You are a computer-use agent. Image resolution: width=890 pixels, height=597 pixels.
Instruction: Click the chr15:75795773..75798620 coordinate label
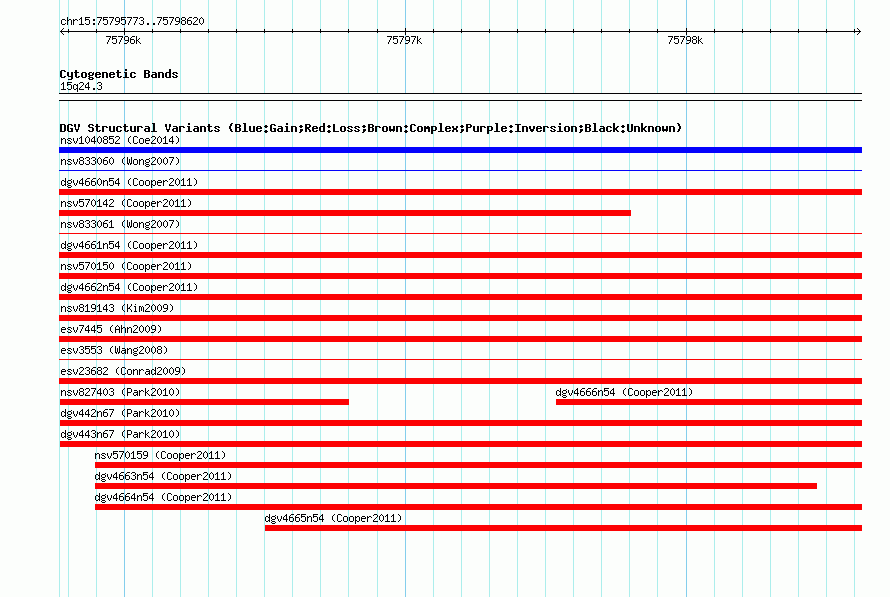point(132,21)
